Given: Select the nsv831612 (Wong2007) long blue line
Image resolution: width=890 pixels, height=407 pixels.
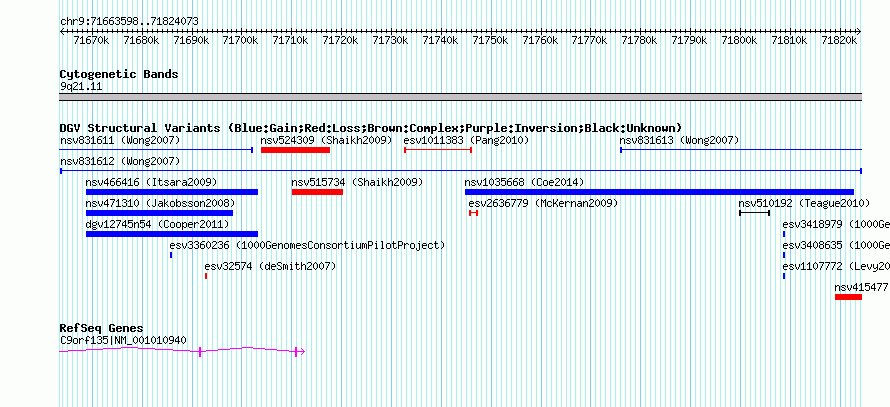Looking at the screenshot, I should click(461, 171).
